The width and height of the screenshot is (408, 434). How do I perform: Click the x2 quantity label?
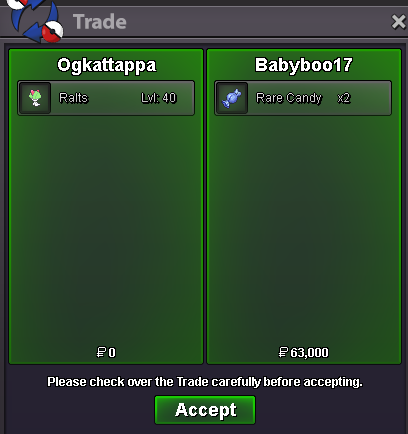click(x=344, y=98)
